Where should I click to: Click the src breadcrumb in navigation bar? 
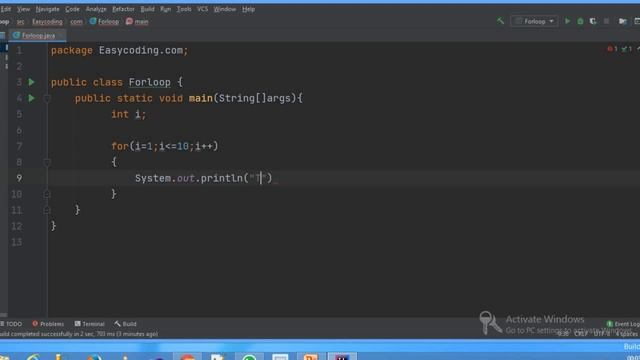[x=20, y=22]
